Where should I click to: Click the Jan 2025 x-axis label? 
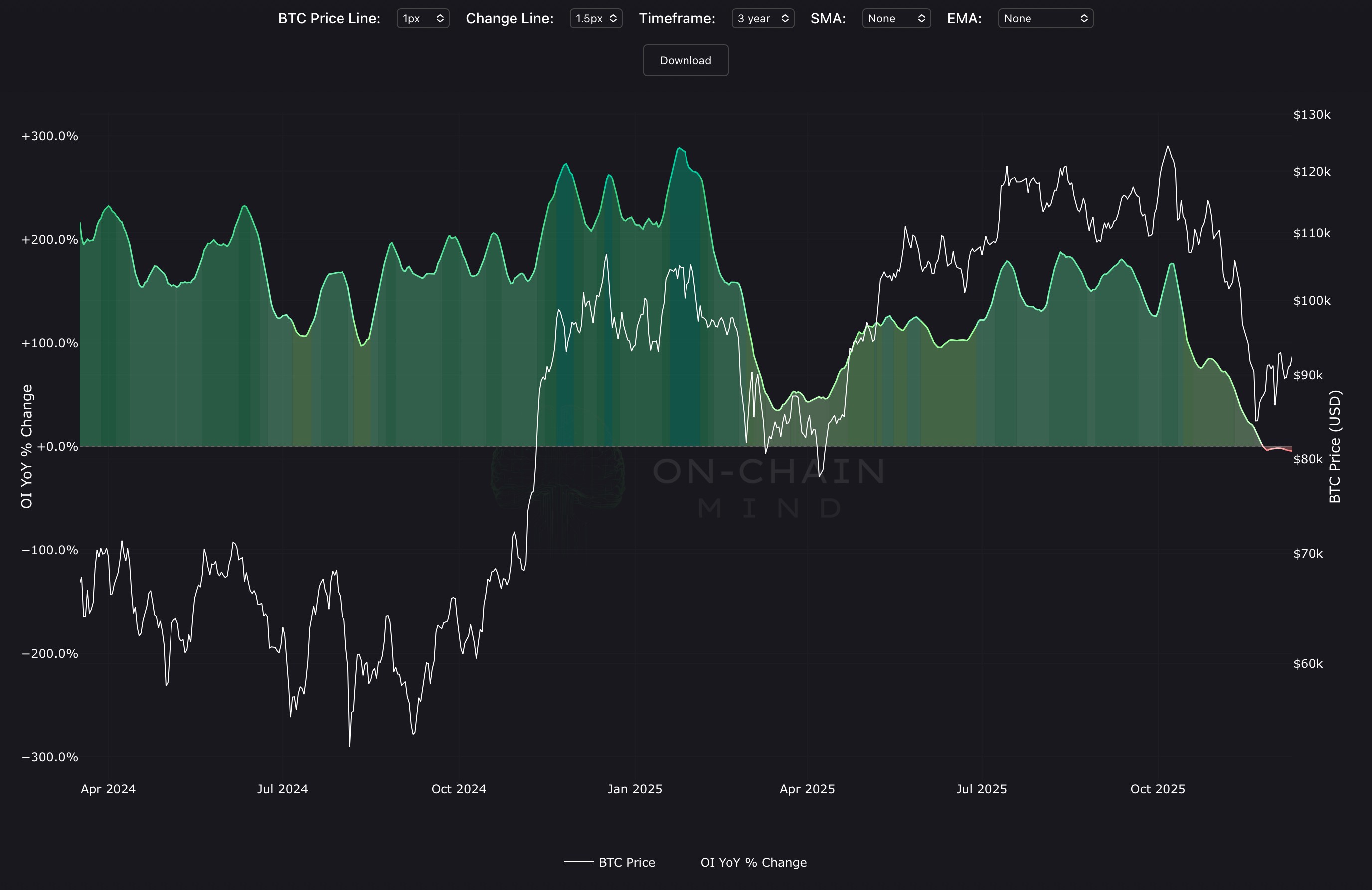click(635, 789)
